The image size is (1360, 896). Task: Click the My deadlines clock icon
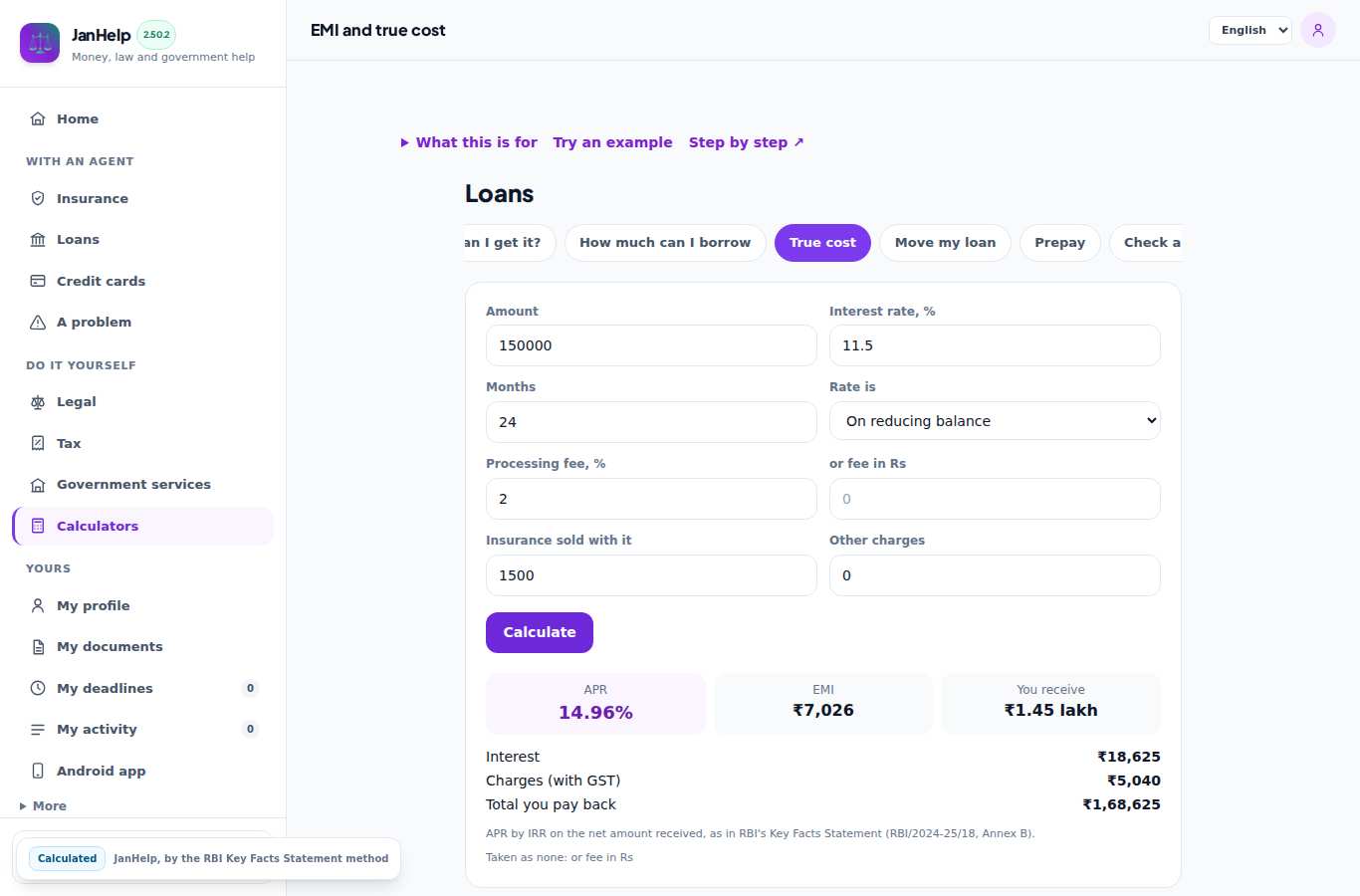[38, 688]
